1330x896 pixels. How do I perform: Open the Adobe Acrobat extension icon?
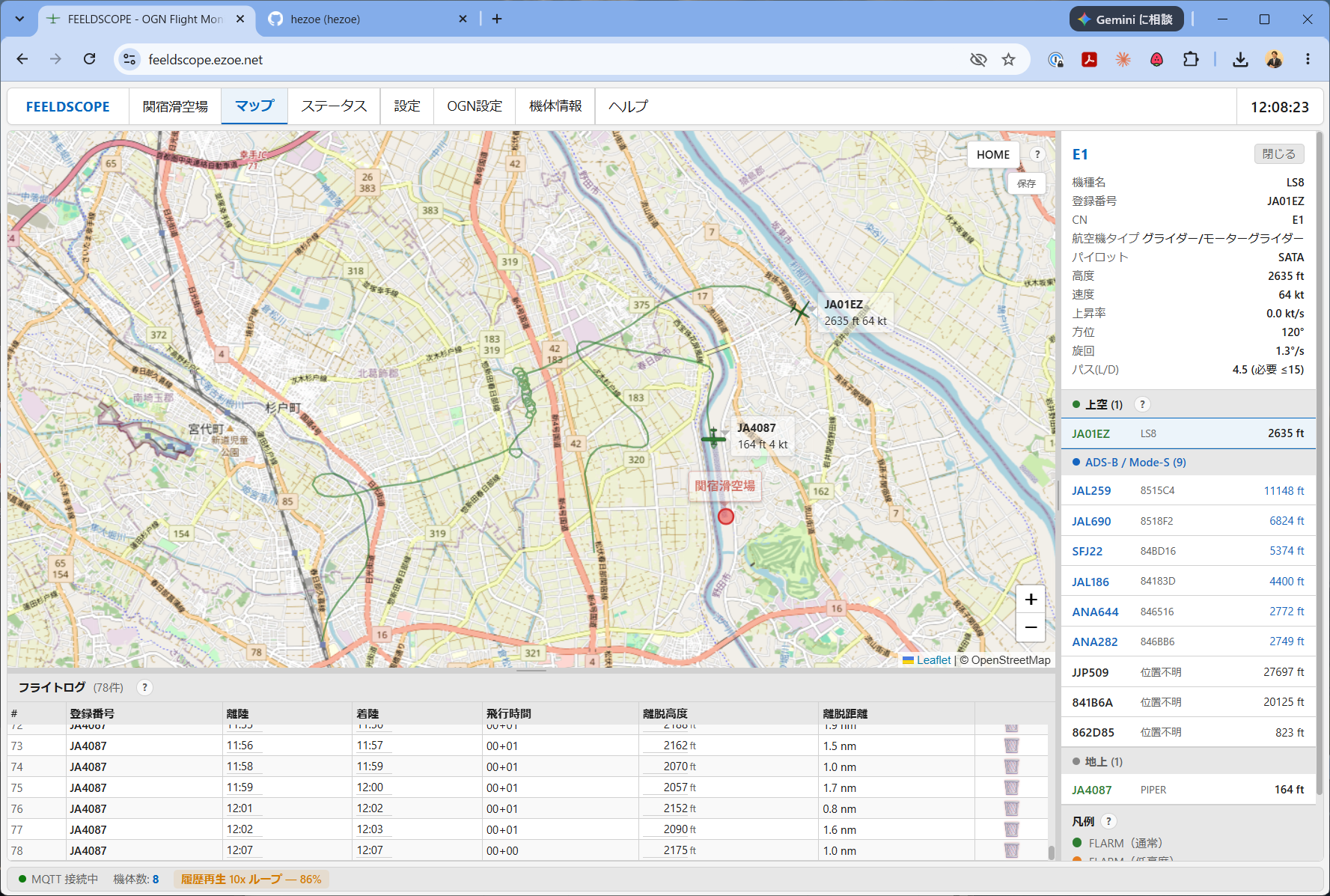pos(1089,59)
